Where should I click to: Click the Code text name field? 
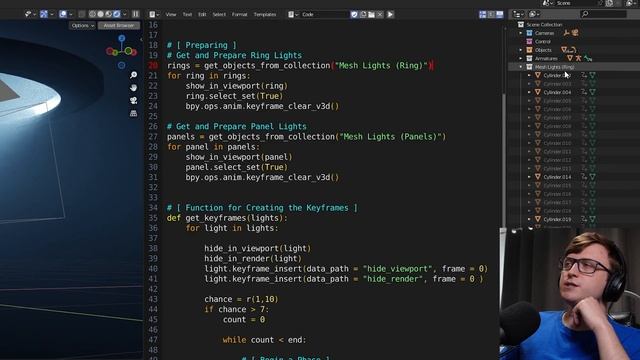click(324, 14)
